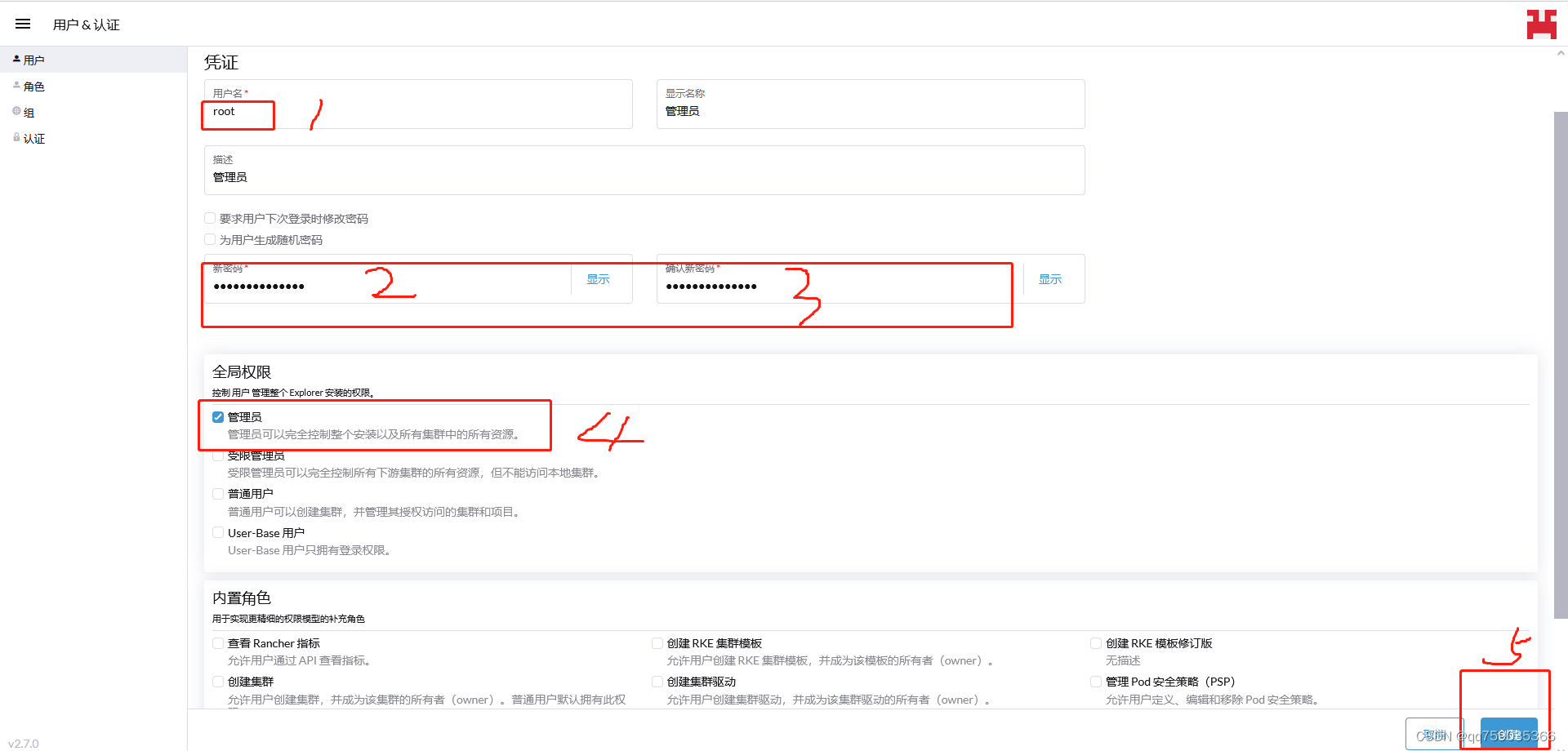Check the 创建 RKE 集群模板 role
1568x751 pixels.
(657, 643)
